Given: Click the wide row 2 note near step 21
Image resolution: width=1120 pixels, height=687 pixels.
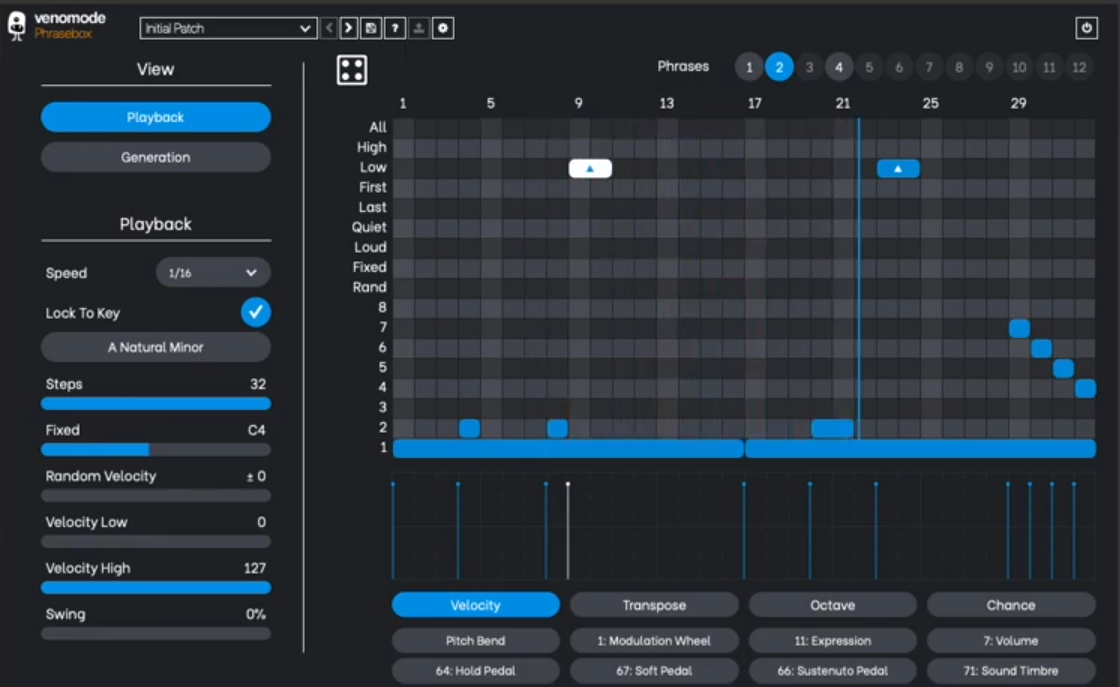Looking at the screenshot, I should pos(832,428).
